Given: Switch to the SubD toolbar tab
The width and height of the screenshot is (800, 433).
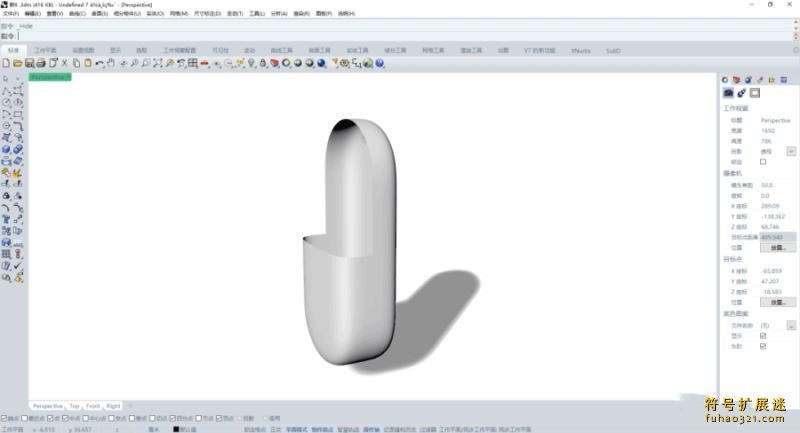Looking at the screenshot, I should coord(613,50).
